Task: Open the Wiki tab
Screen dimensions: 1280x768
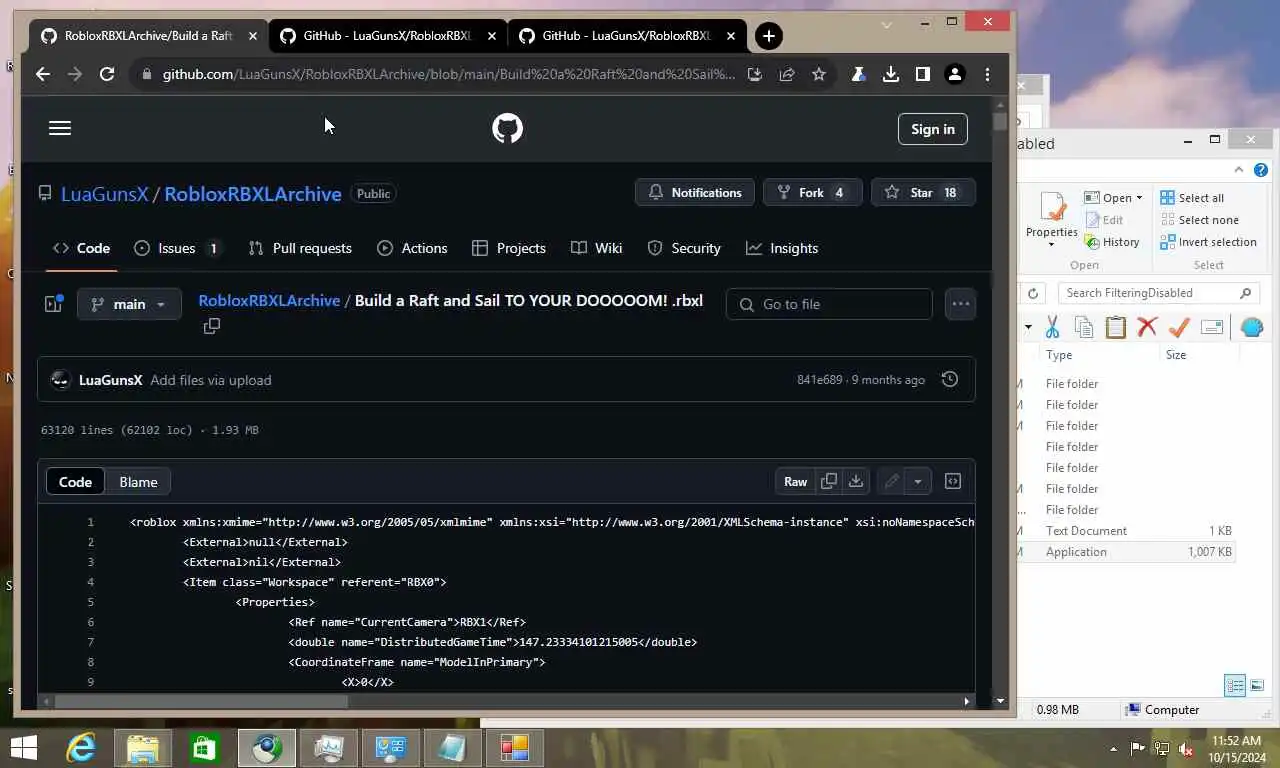Action: 596,248
